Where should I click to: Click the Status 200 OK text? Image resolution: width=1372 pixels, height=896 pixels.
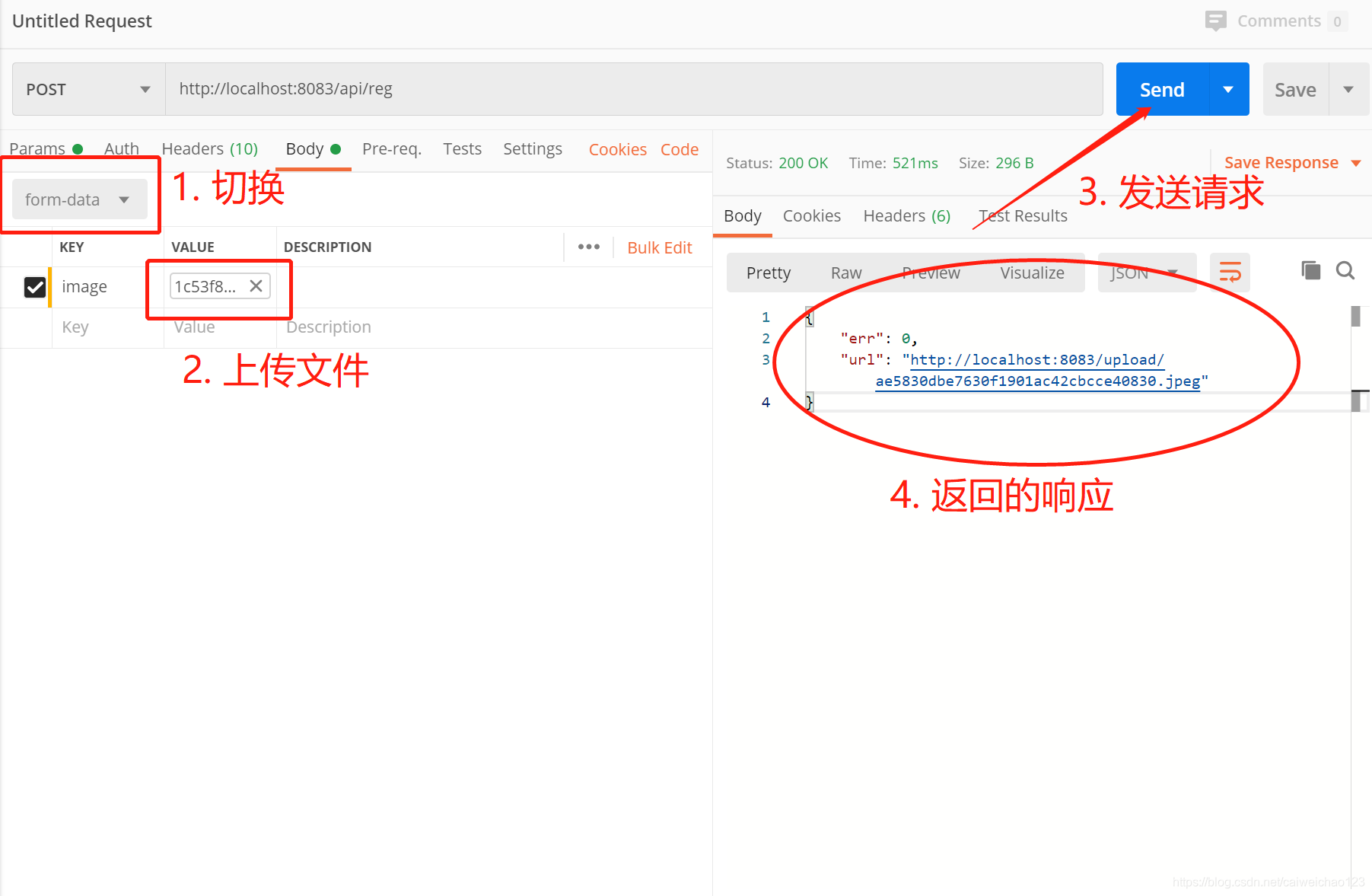coord(777,163)
